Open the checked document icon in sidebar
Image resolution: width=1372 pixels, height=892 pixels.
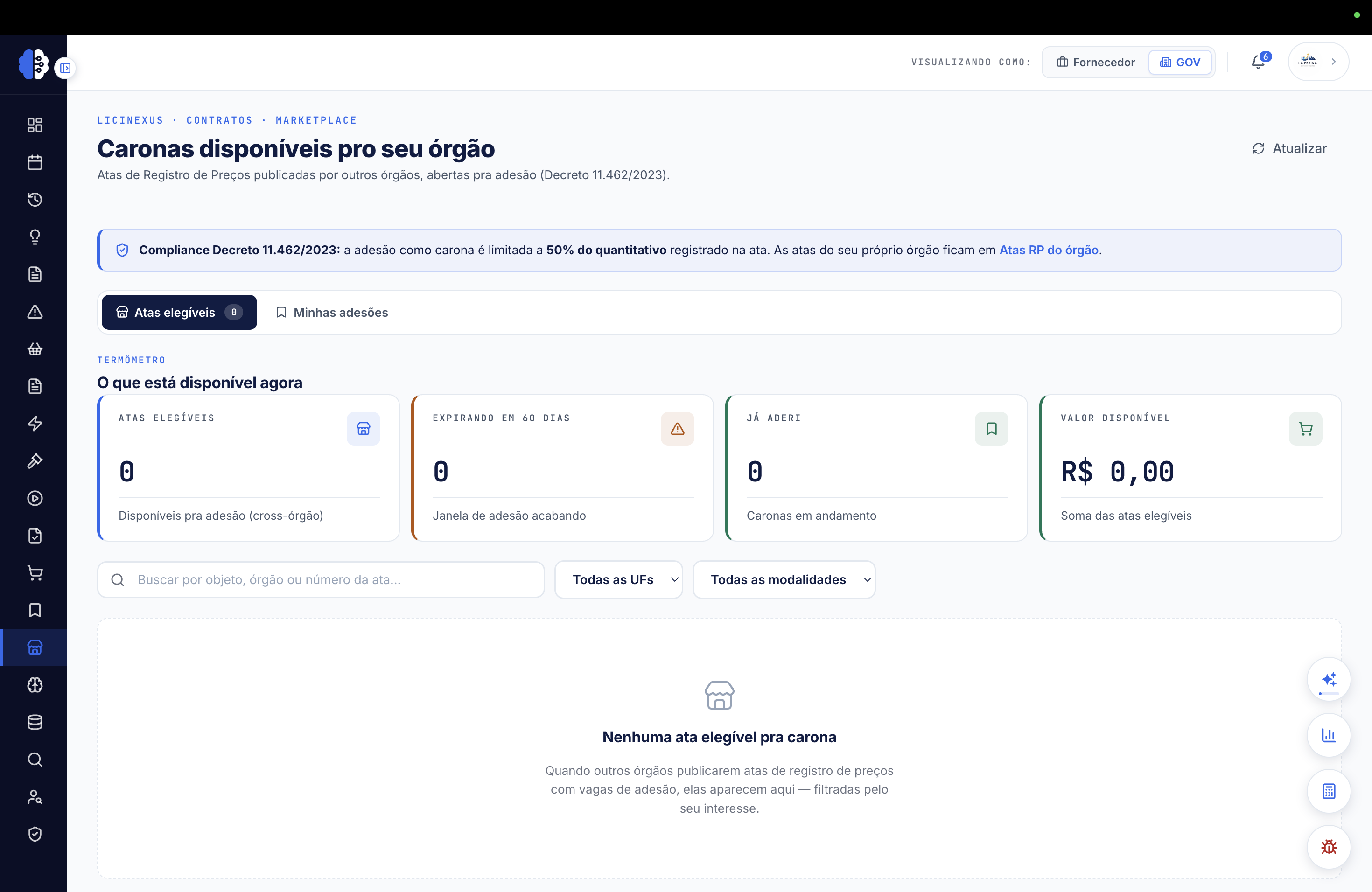[x=35, y=535]
